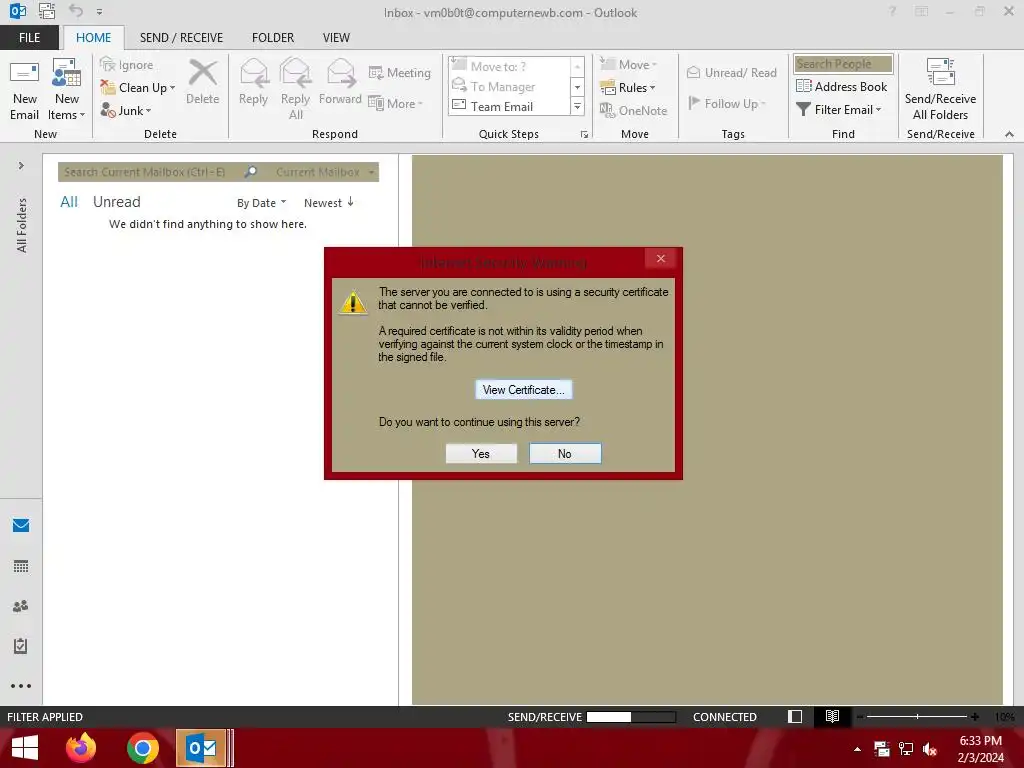This screenshot has width=1024, height=768.
Task: Select Move to: ? quick step
Action: (x=509, y=67)
